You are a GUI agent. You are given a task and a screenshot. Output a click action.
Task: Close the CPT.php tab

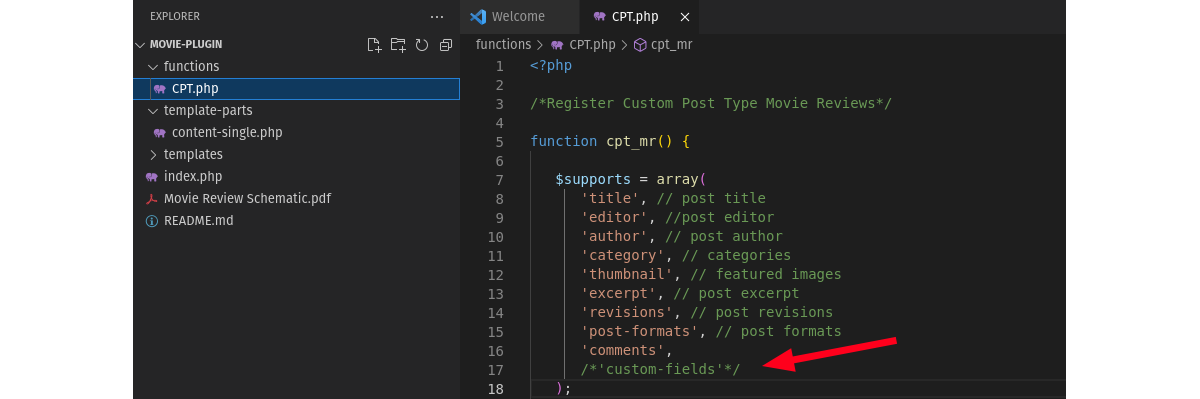(684, 17)
